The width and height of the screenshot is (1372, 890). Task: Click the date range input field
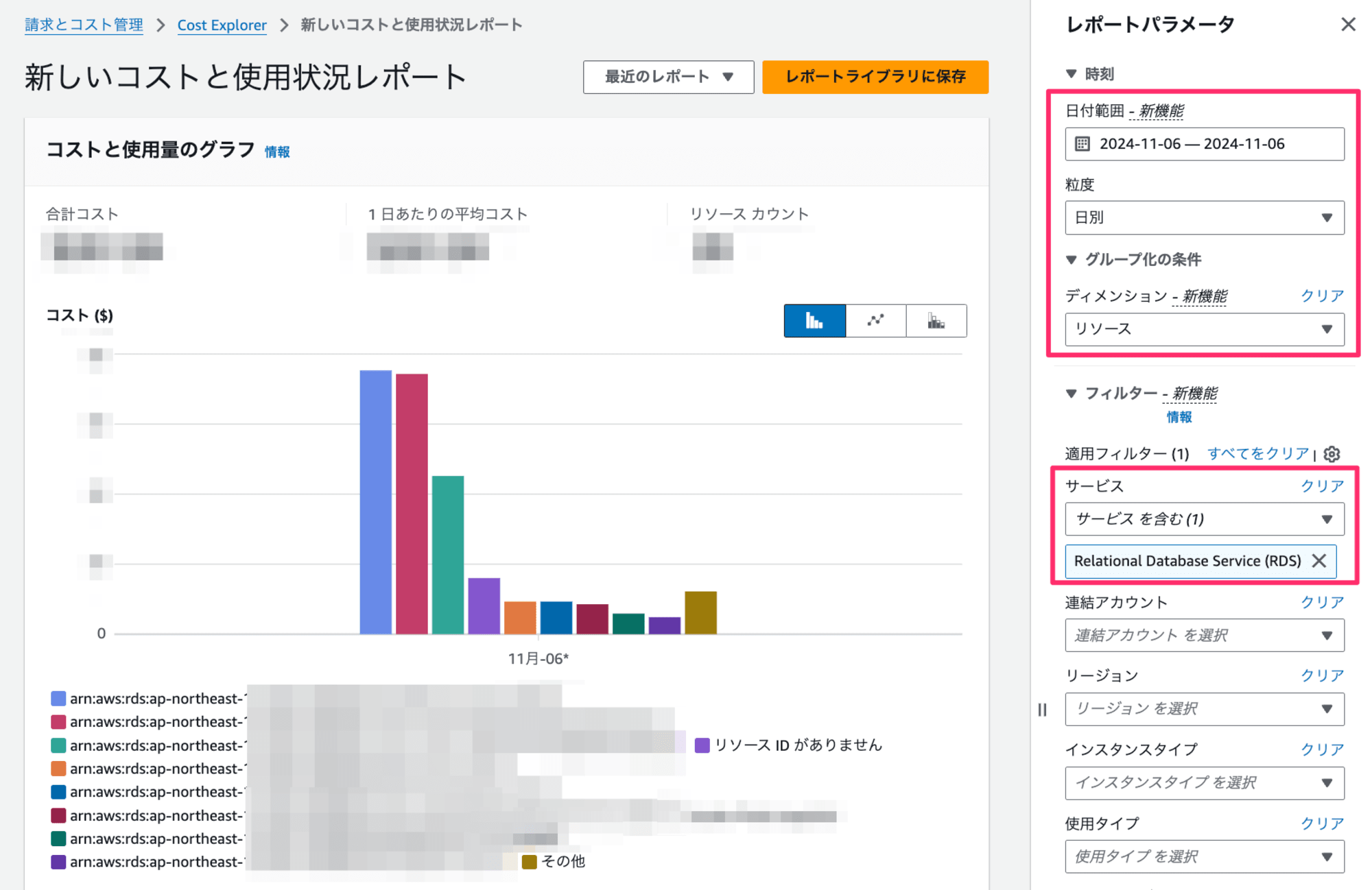pos(1205,144)
